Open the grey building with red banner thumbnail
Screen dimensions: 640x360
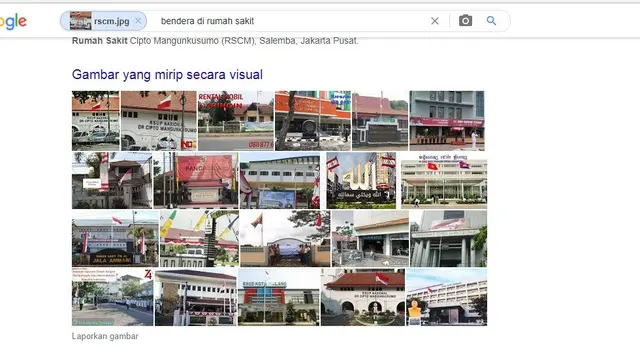click(x=447, y=121)
